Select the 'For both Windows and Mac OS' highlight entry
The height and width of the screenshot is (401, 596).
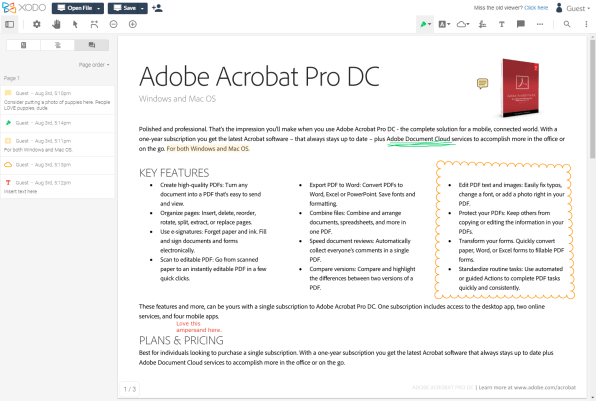tap(57, 145)
